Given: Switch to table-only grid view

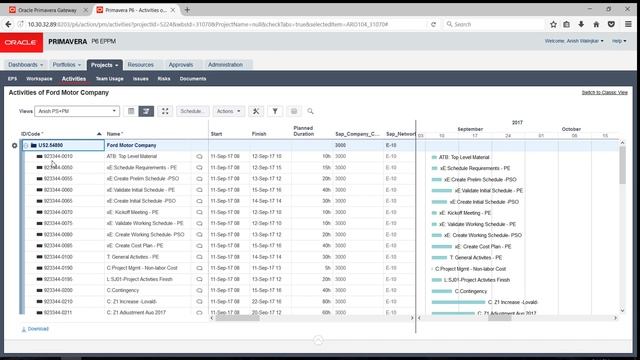Looking at the screenshot, I should [x=131, y=111].
